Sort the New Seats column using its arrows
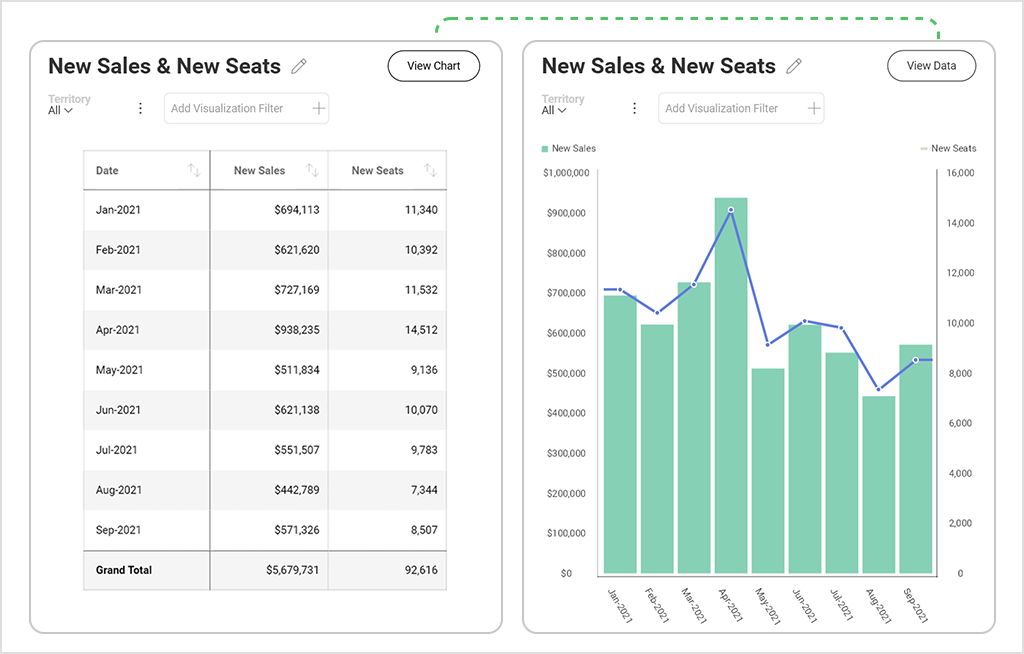Image resolution: width=1024 pixels, height=654 pixels. click(432, 170)
